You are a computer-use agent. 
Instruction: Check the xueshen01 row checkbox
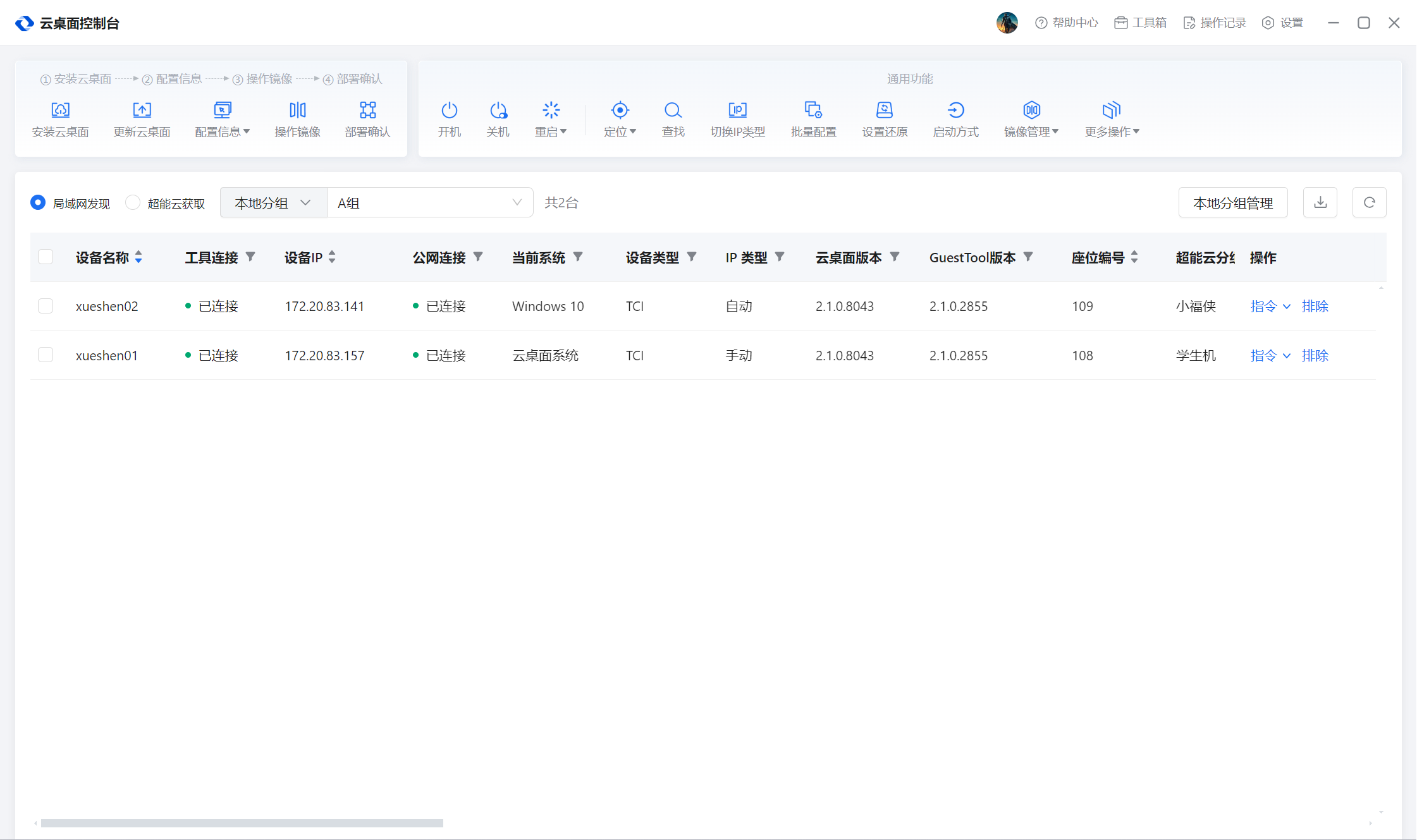46,355
